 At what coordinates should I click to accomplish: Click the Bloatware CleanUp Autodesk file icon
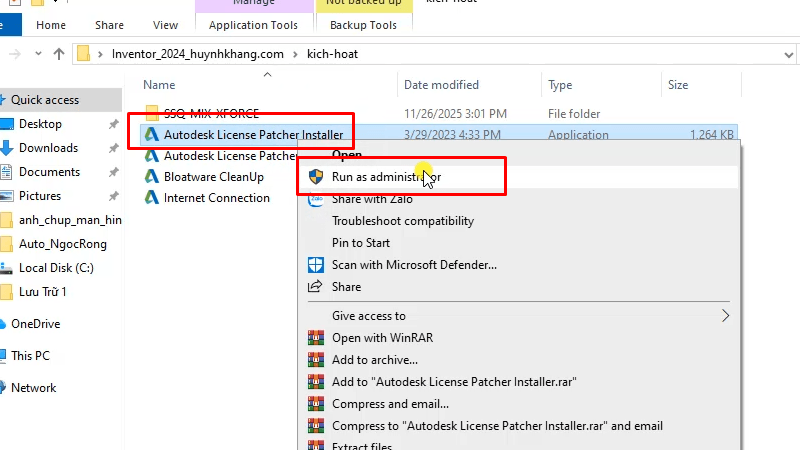point(151,177)
